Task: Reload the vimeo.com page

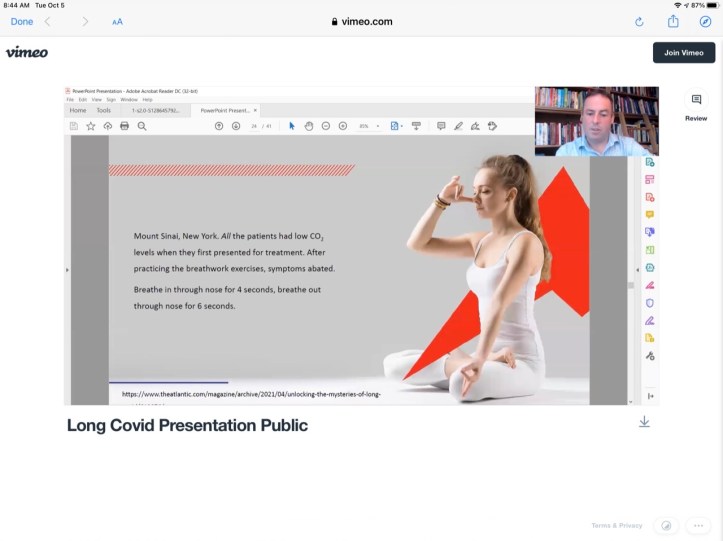Action: click(x=639, y=21)
